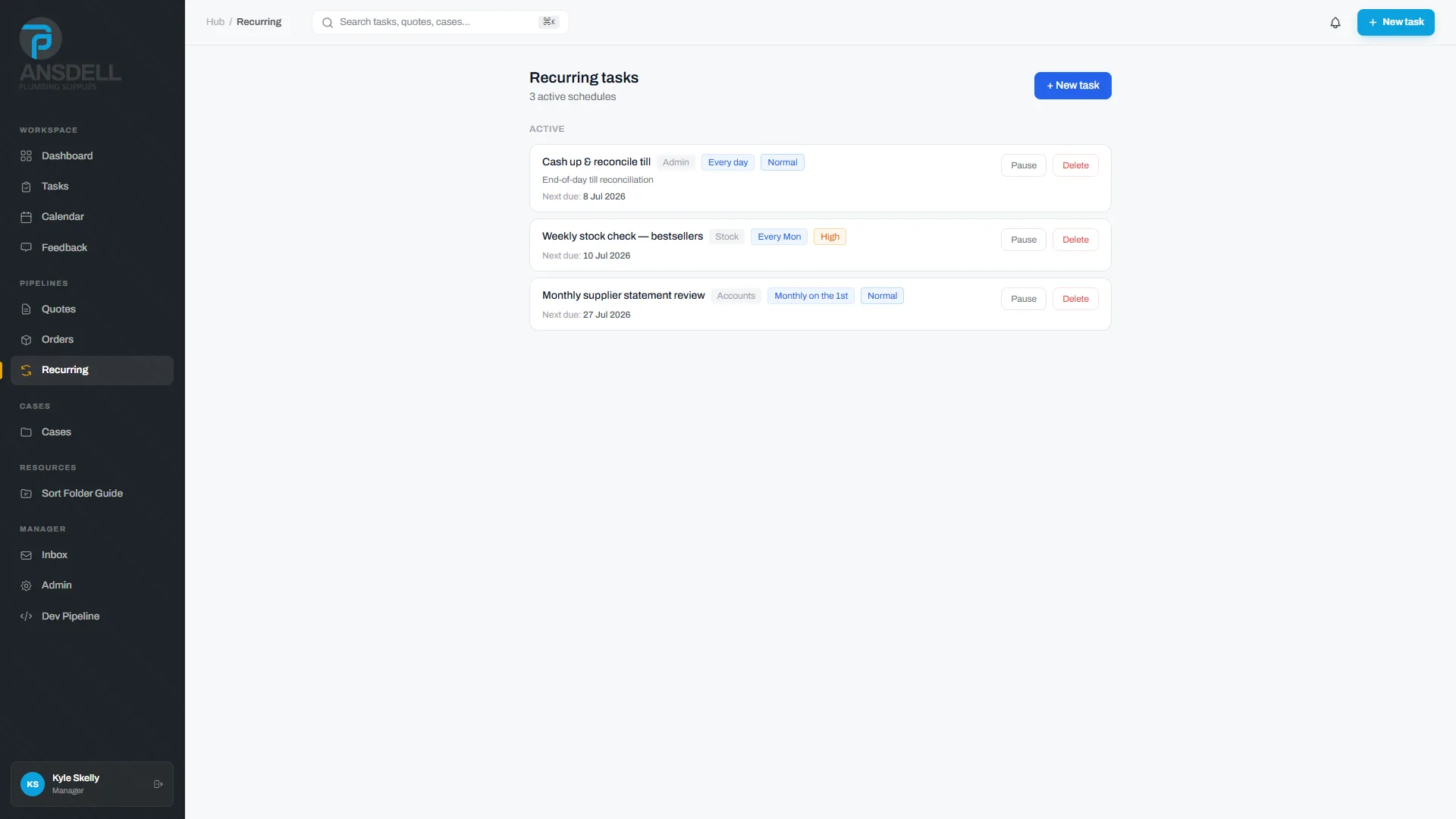Image resolution: width=1456 pixels, height=819 pixels.
Task: Click the Normal tag on Cash up task
Action: [x=782, y=162]
